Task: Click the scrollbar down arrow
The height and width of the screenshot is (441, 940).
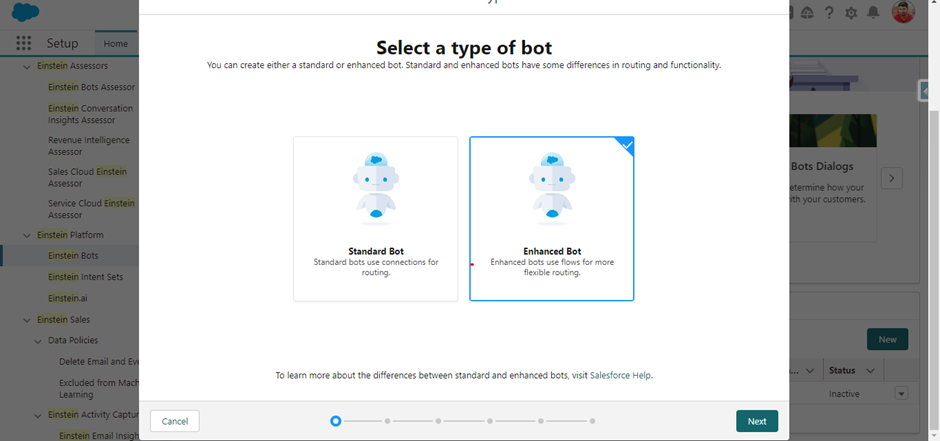Action: 934,436
